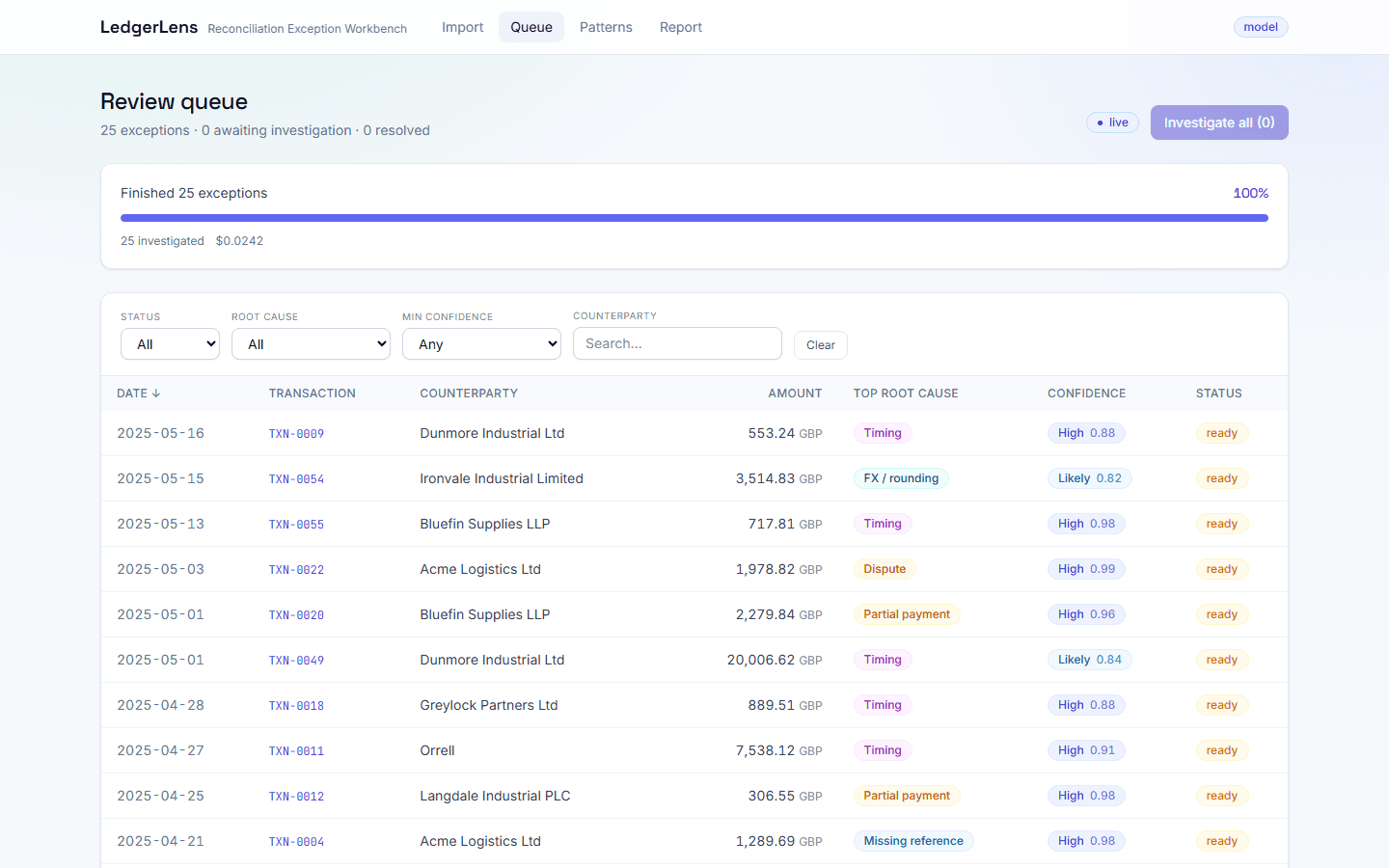Open transaction TXN-0009
This screenshot has width=1389, height=868.
tap(296, 434)
